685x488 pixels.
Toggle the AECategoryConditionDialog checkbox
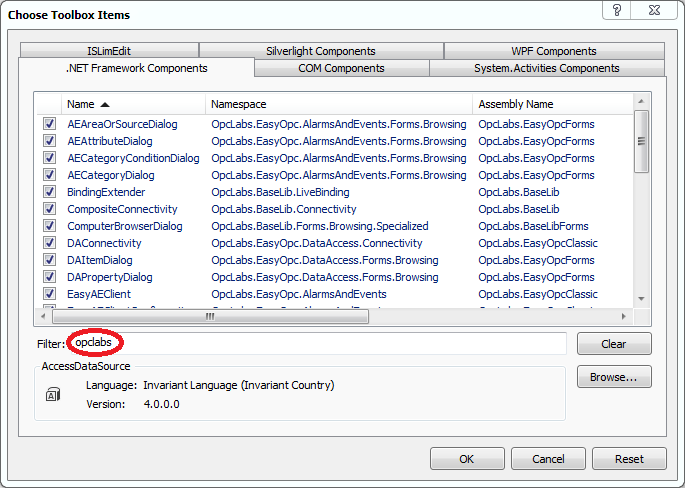(49, 158)
